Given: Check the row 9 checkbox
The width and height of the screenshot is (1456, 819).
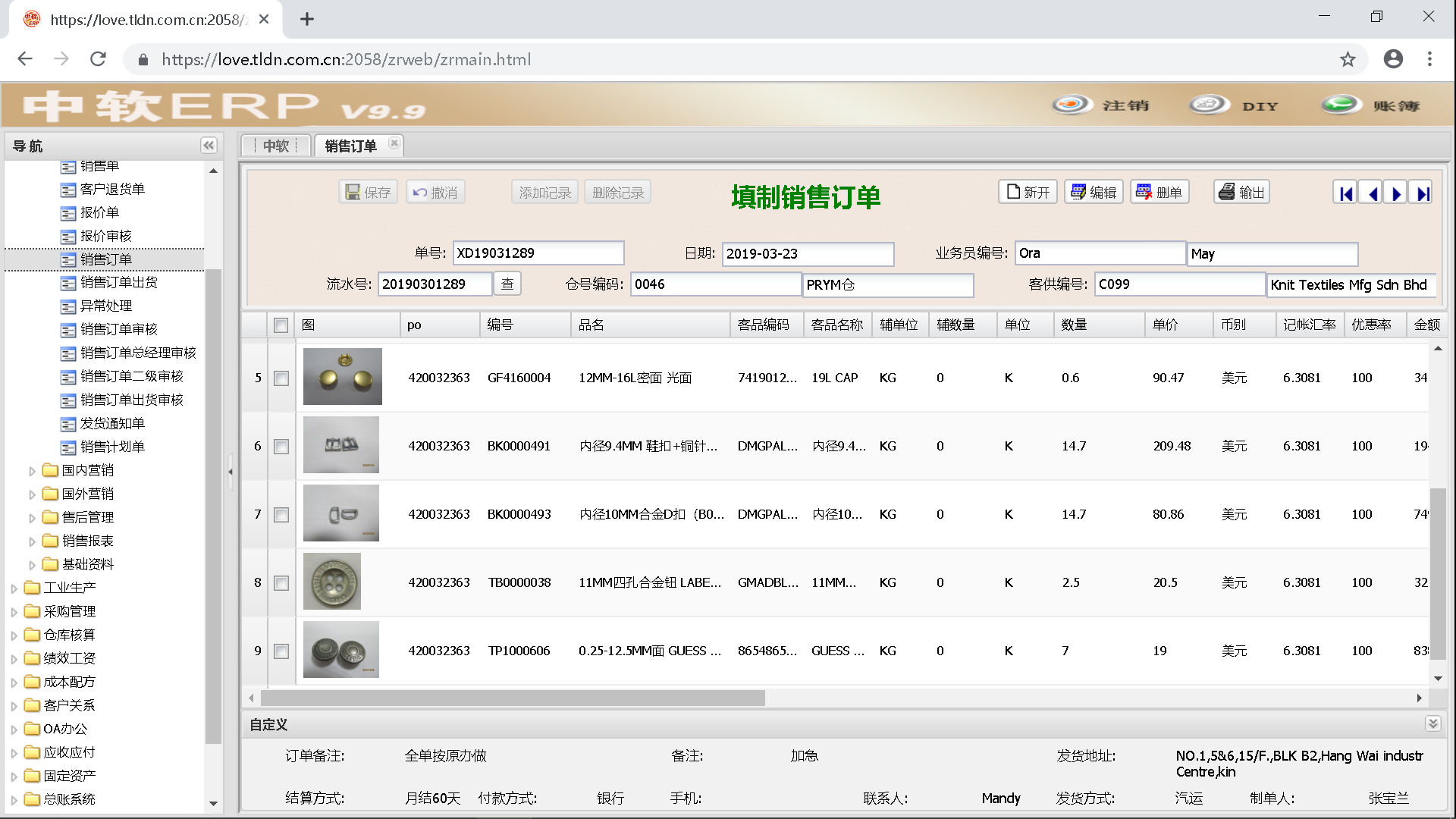Looking at the screenshot, I should click(x=281, y=651).
